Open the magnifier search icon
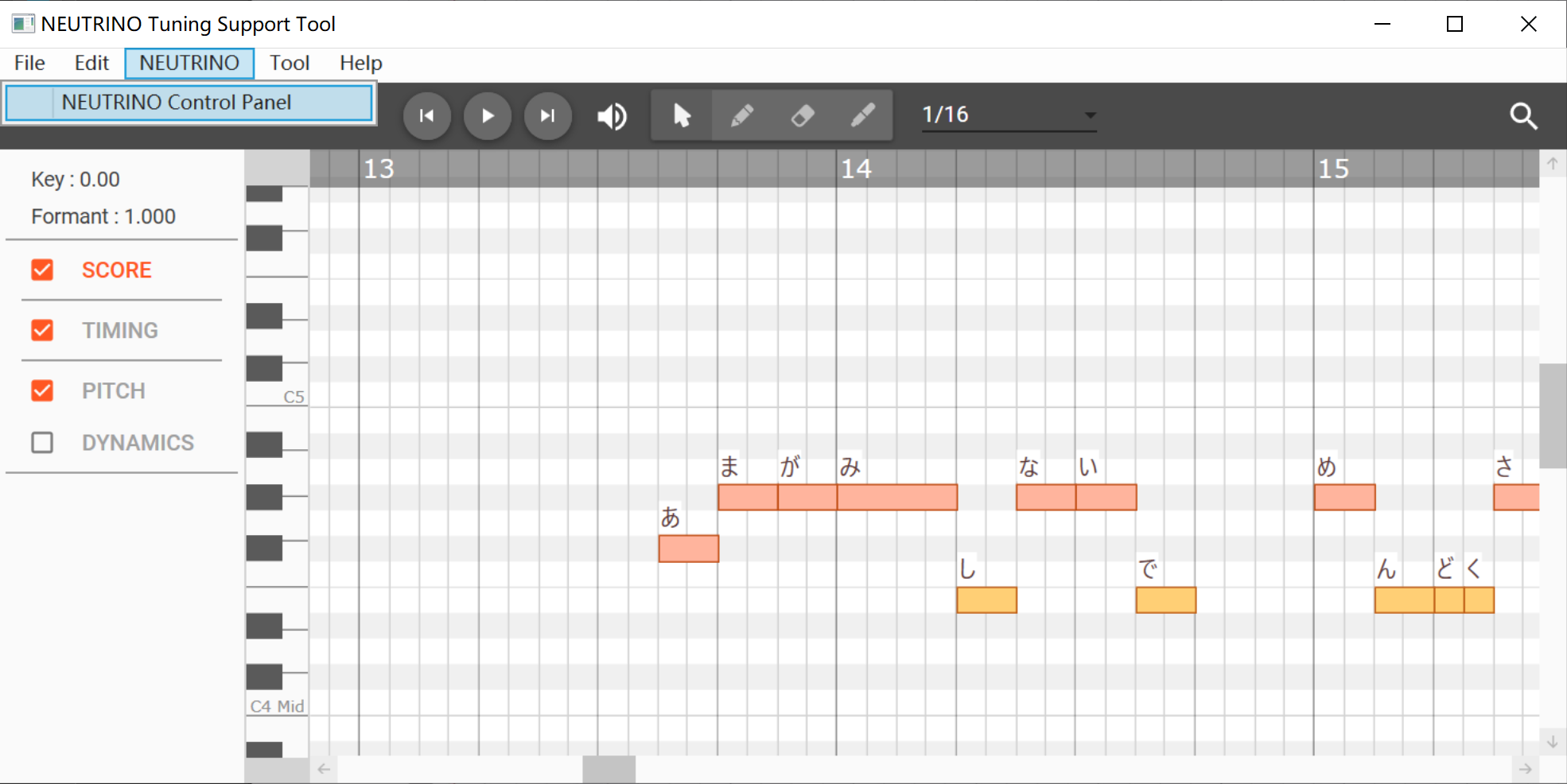1567x784 pixels. [x=1523, y=116]
